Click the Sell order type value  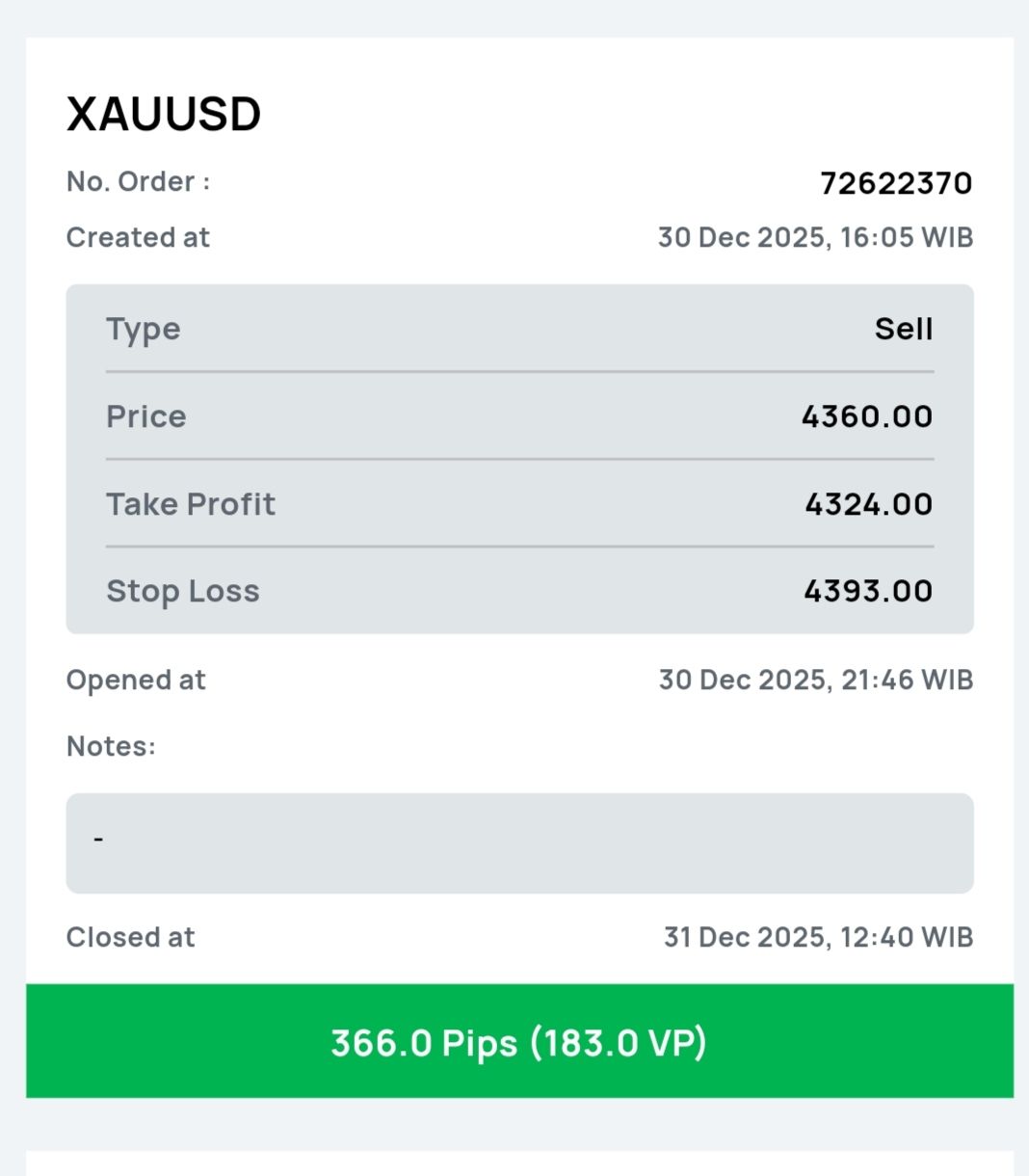[903, 329]
